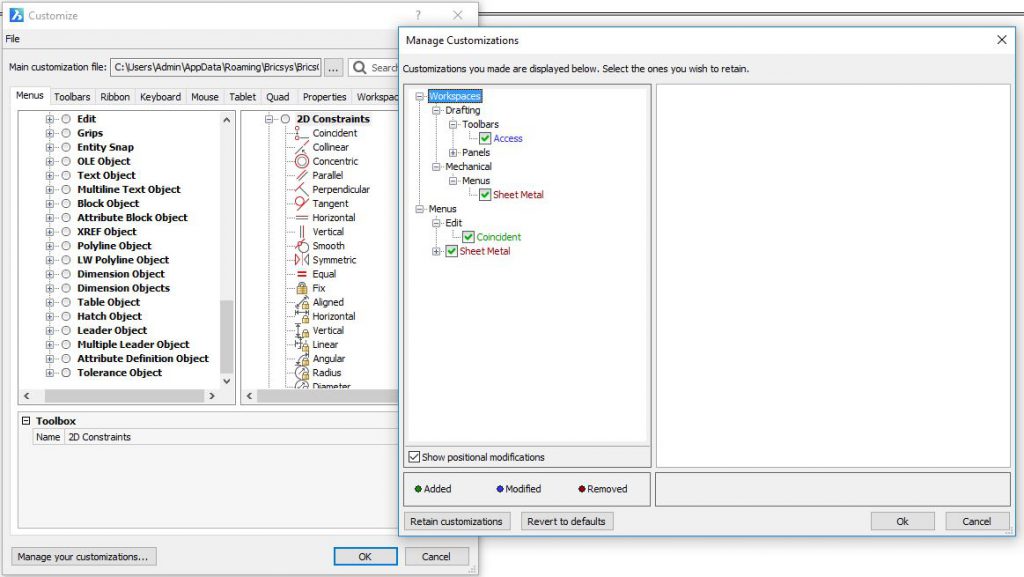Click the main customization file path field
Image resolution: width=1024 pixels, height=577 pixels.
point(216,67)
